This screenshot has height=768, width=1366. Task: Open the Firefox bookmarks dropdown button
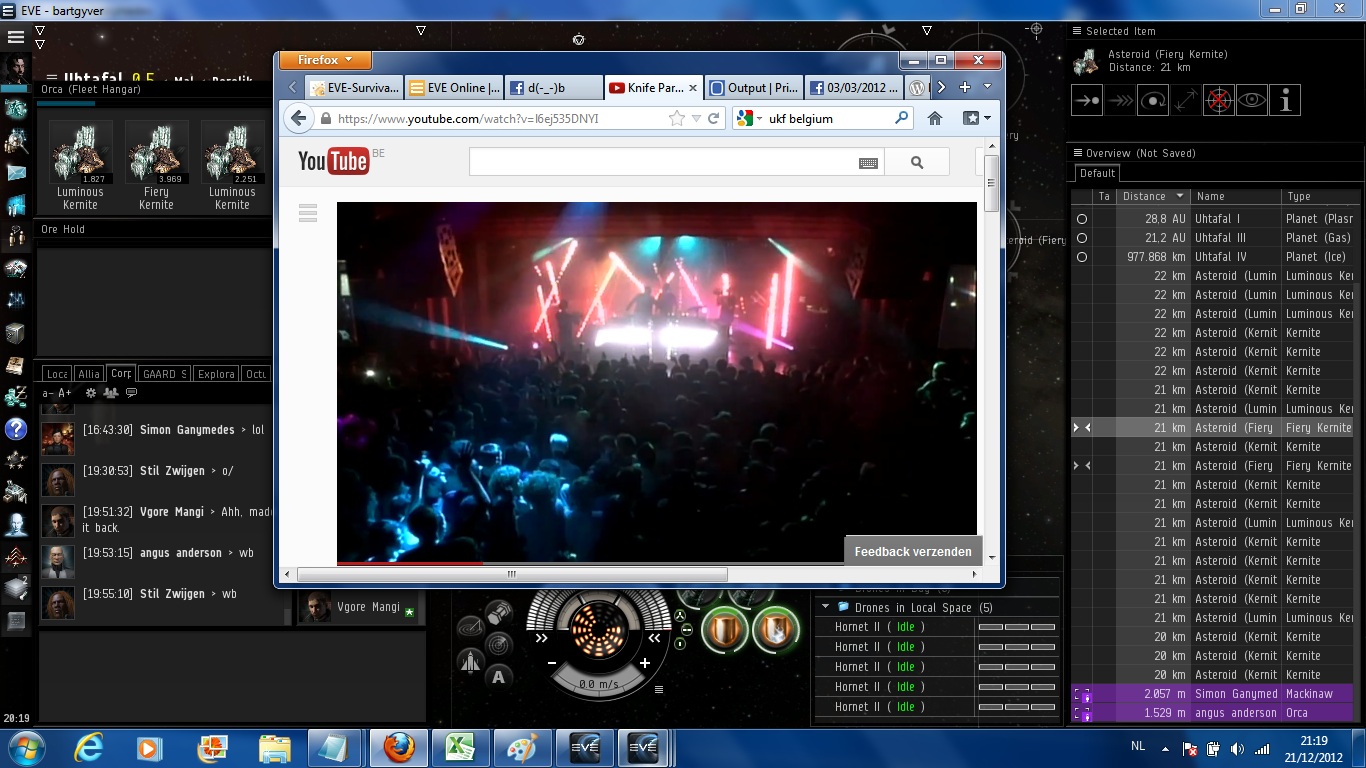tap(976, 118)
